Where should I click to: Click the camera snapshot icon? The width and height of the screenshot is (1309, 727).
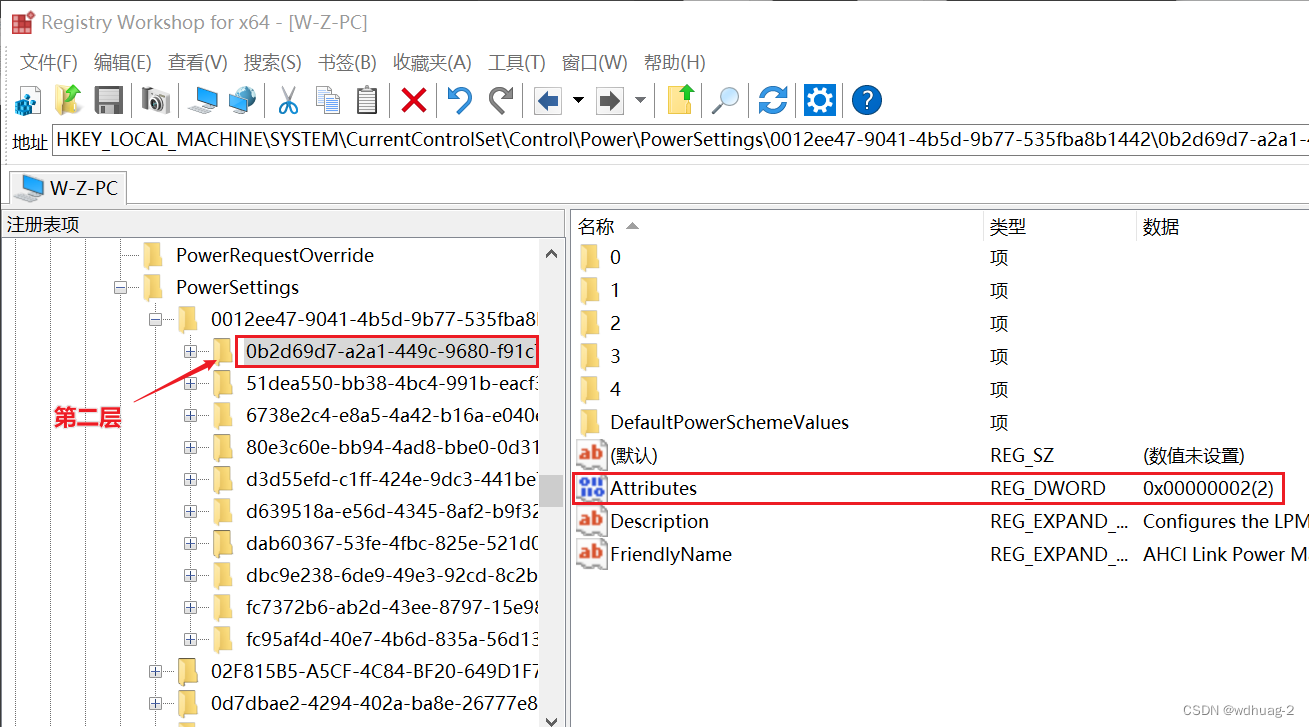pyautogui.click(x=156, y=100)
